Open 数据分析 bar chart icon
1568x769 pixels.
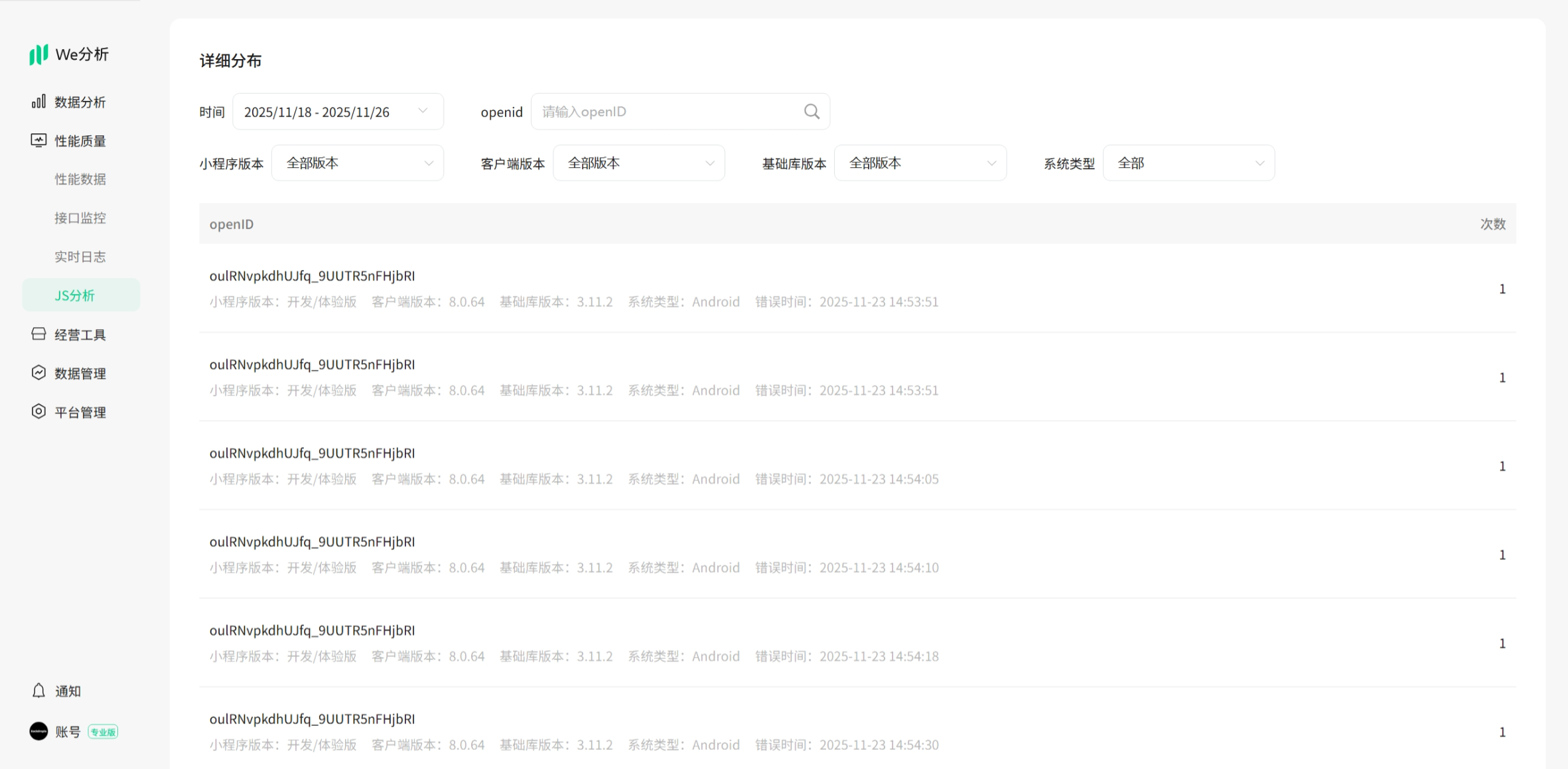tap(38, 102)
